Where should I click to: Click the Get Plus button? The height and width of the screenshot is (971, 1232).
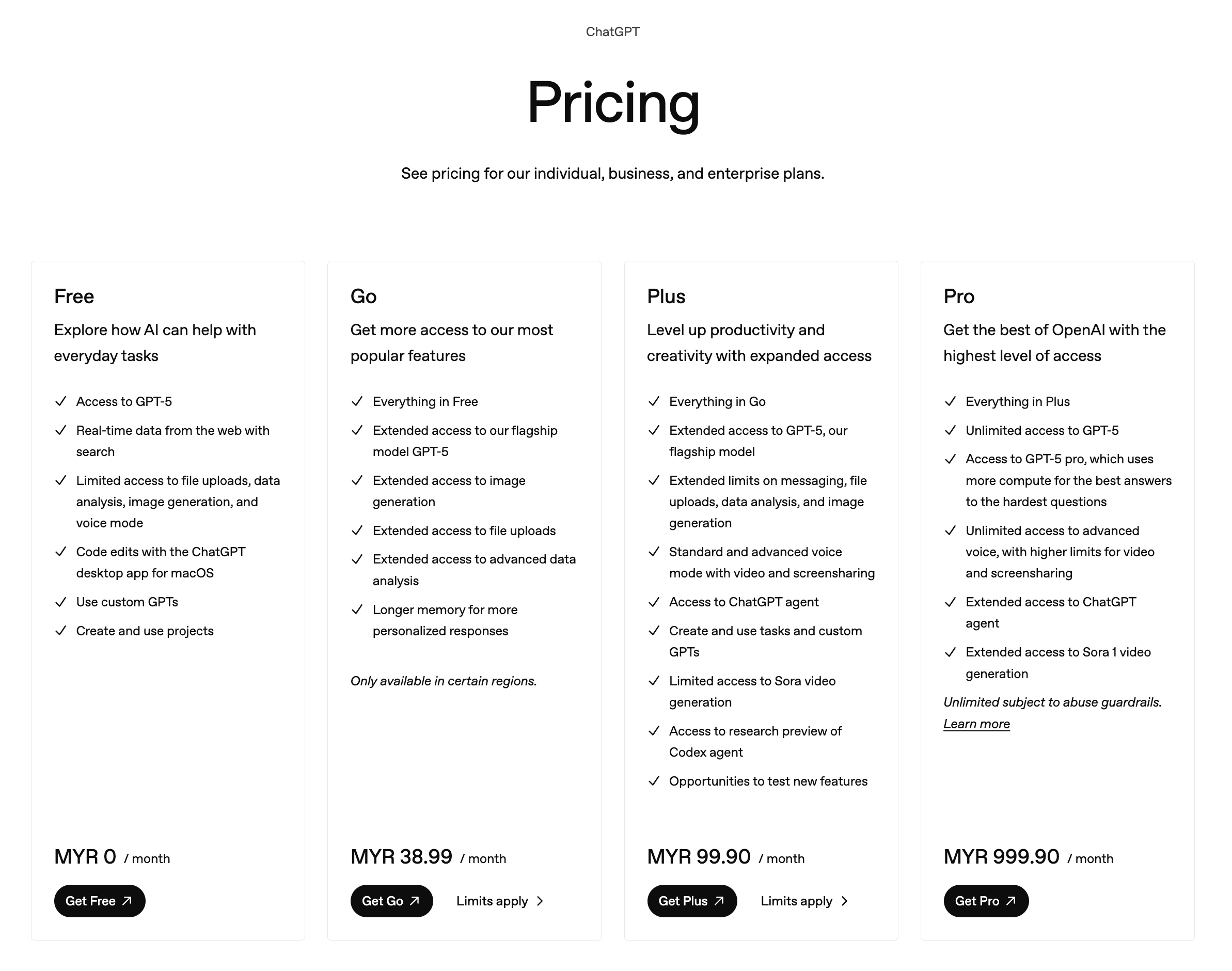tap(691, 901)
